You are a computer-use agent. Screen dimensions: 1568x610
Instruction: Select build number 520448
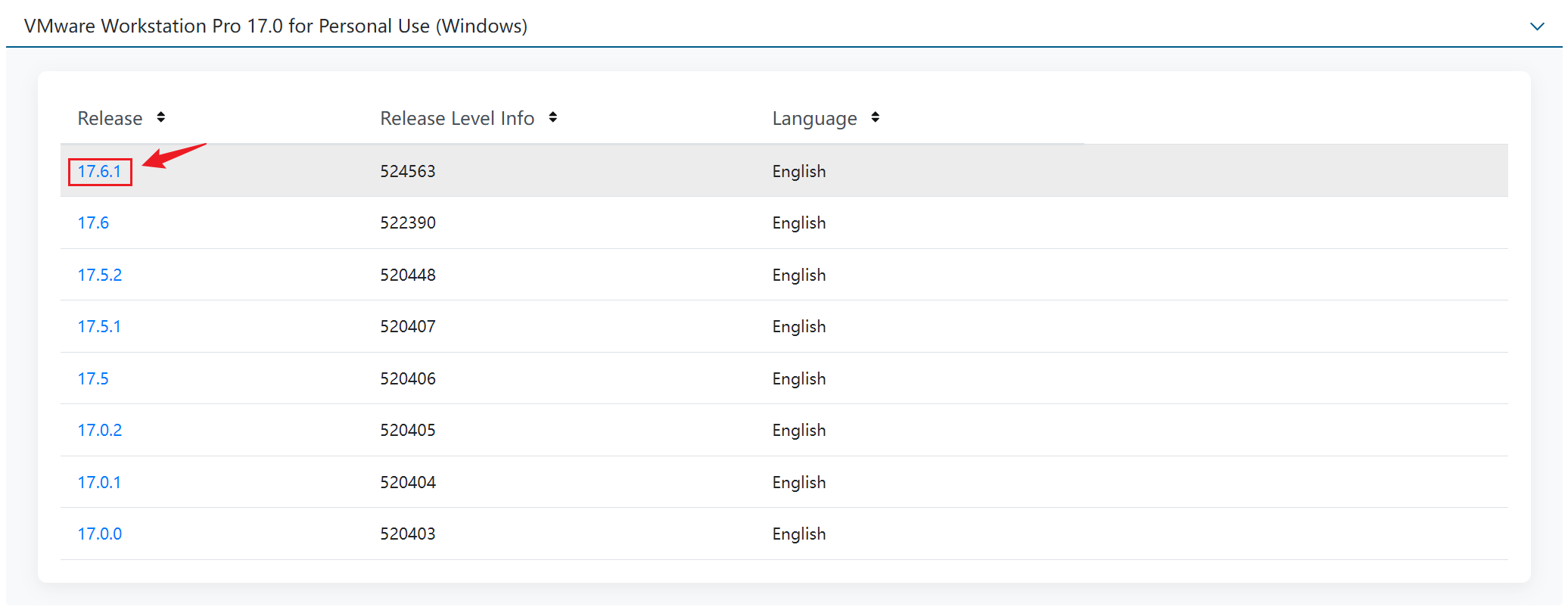[408, 275]
